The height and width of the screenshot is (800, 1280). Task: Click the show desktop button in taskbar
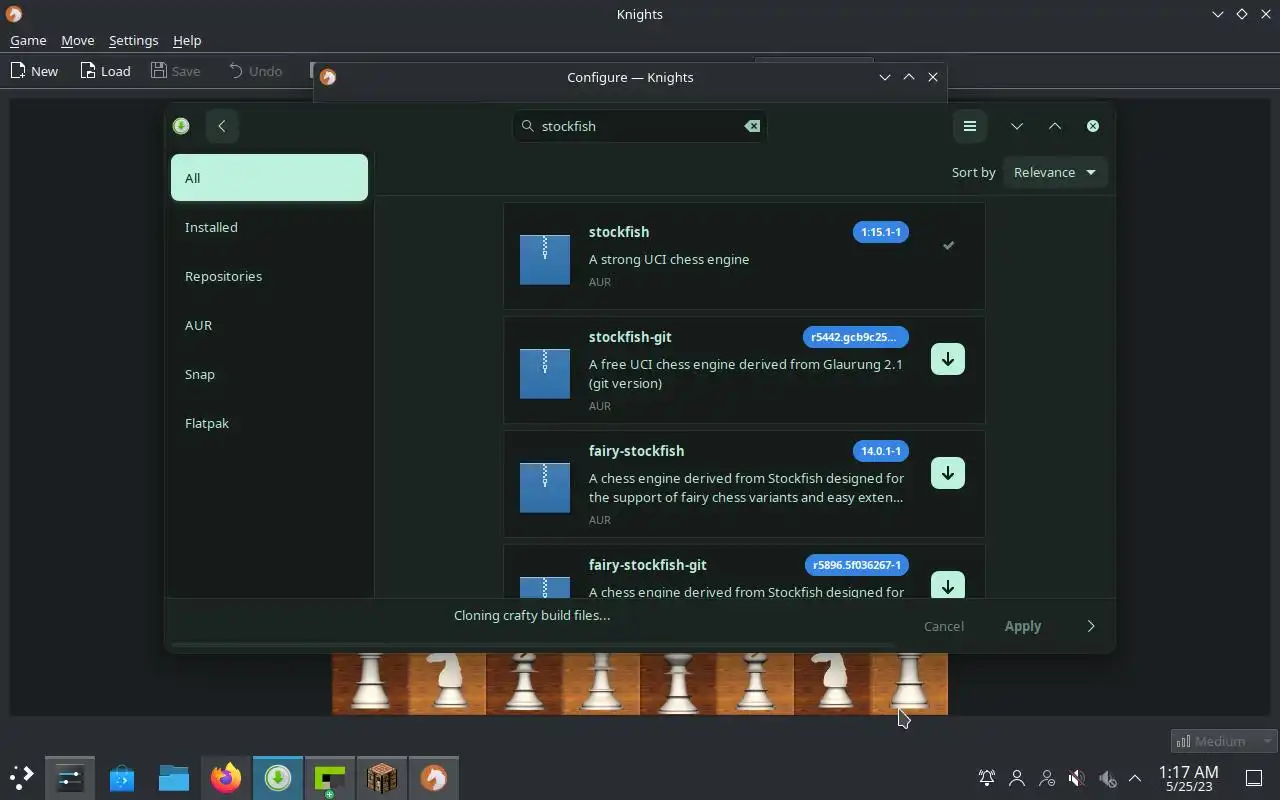[1253, 777]
